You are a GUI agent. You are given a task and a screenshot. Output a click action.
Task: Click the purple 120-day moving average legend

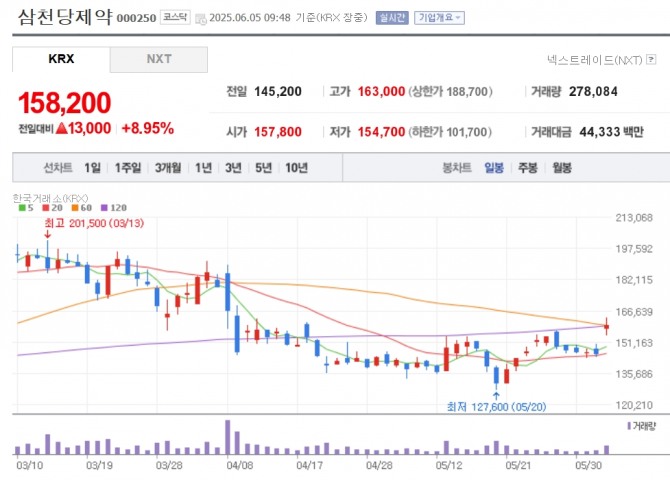114,208
